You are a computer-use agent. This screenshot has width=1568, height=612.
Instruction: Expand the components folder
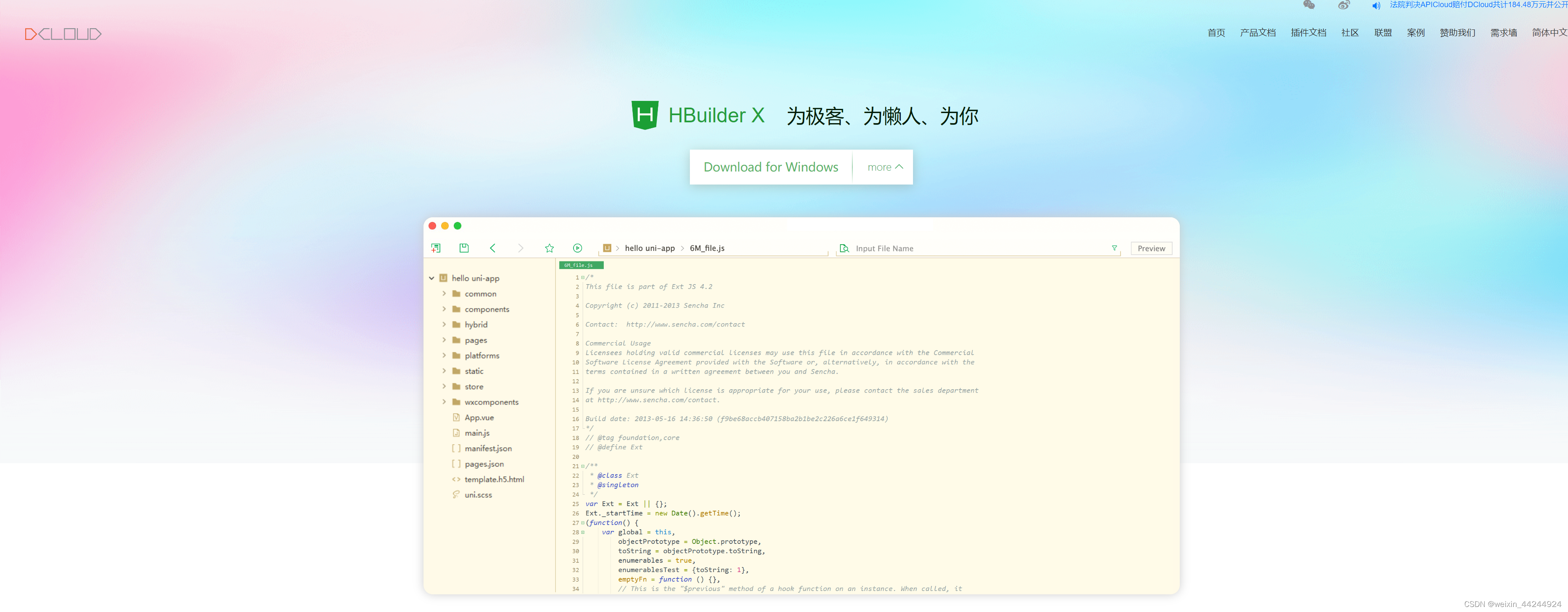(x=445, y=309)
